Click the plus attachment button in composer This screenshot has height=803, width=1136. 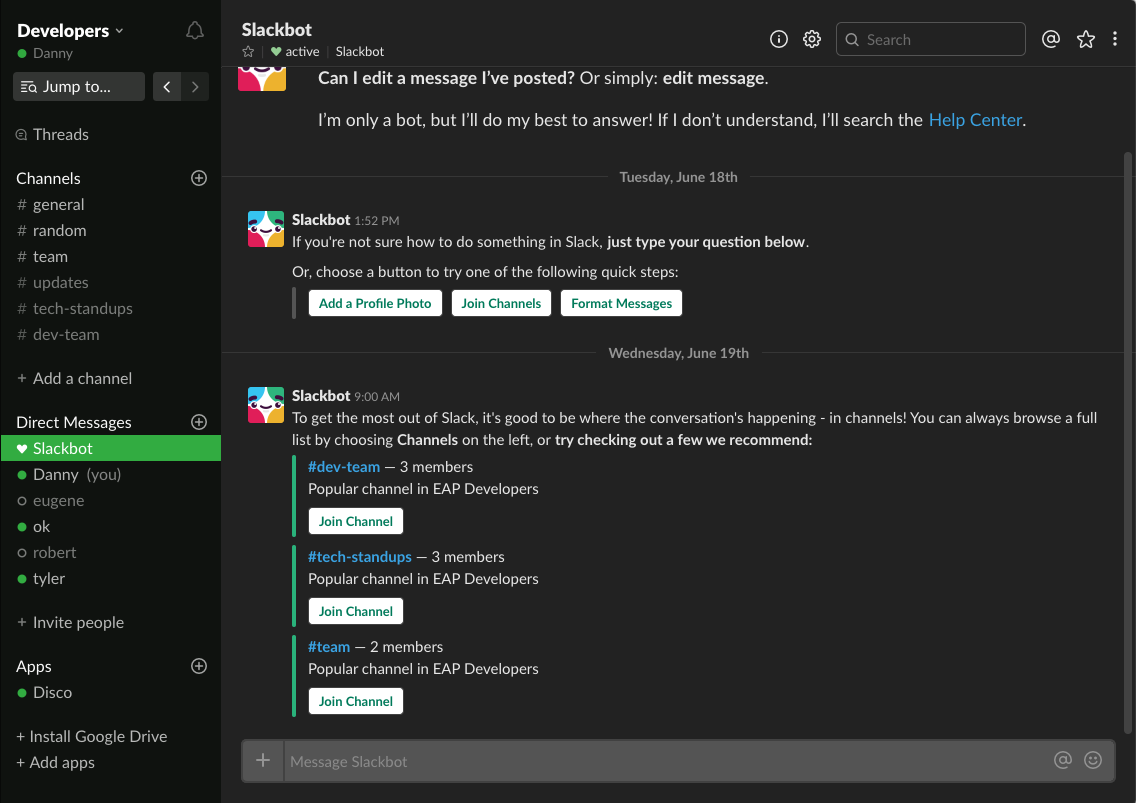tap(263, 760)
